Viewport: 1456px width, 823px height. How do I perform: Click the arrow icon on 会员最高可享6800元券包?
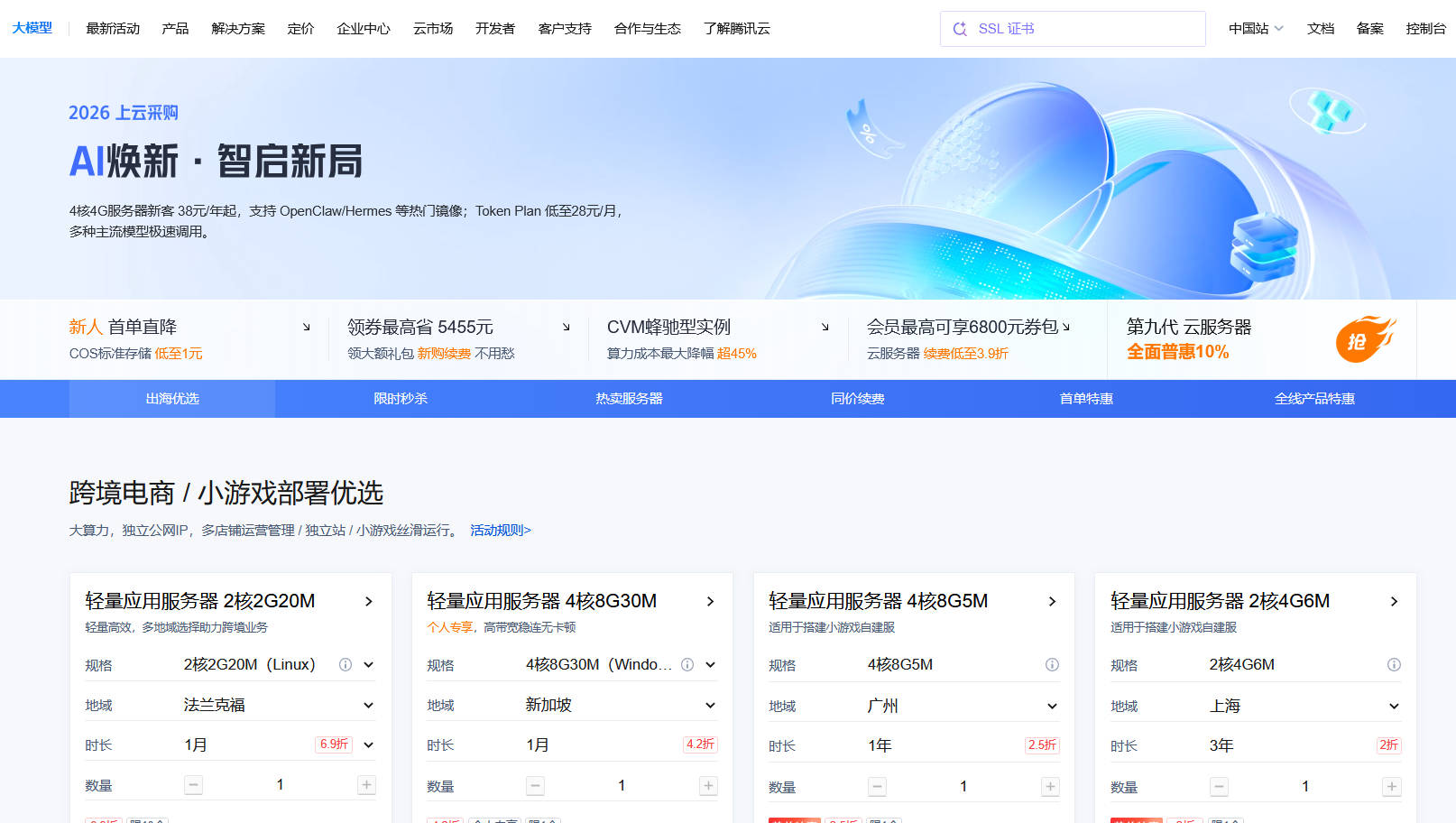click(x=1066, y=327)
